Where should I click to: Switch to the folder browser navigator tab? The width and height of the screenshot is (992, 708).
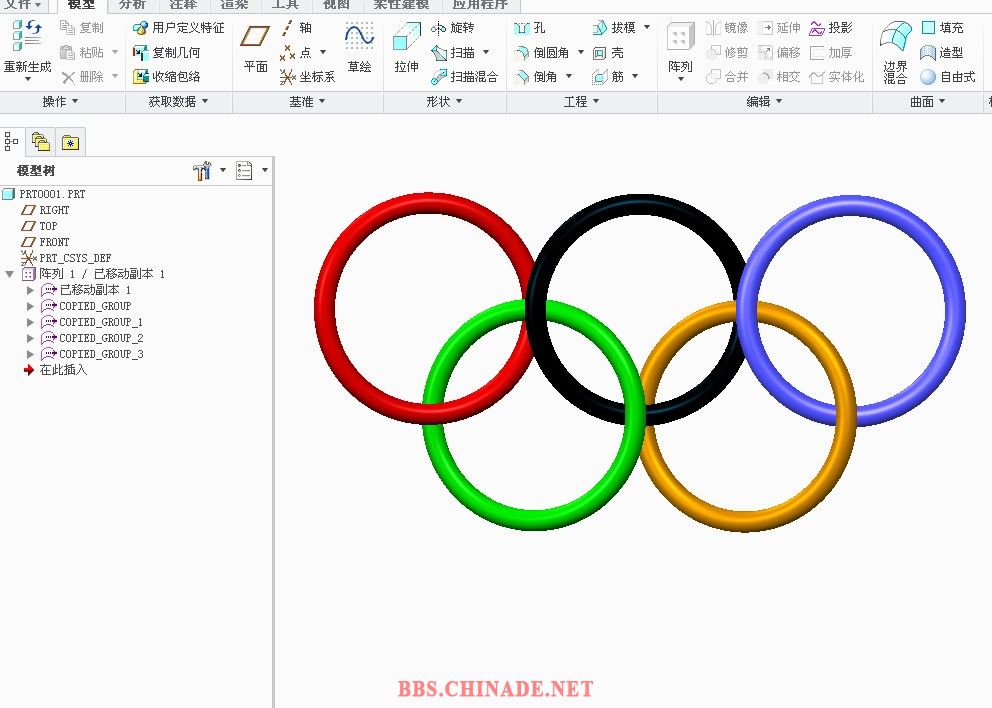[40, 142]
